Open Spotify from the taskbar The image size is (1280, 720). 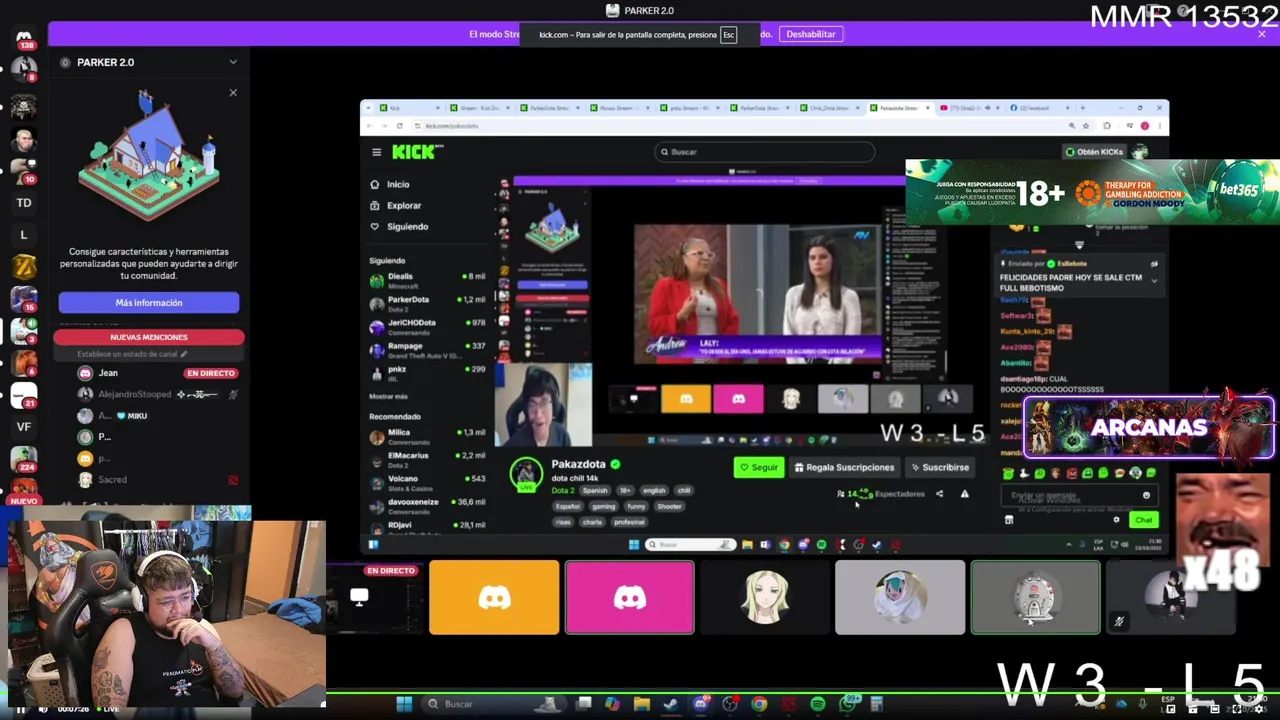[818, 704]
